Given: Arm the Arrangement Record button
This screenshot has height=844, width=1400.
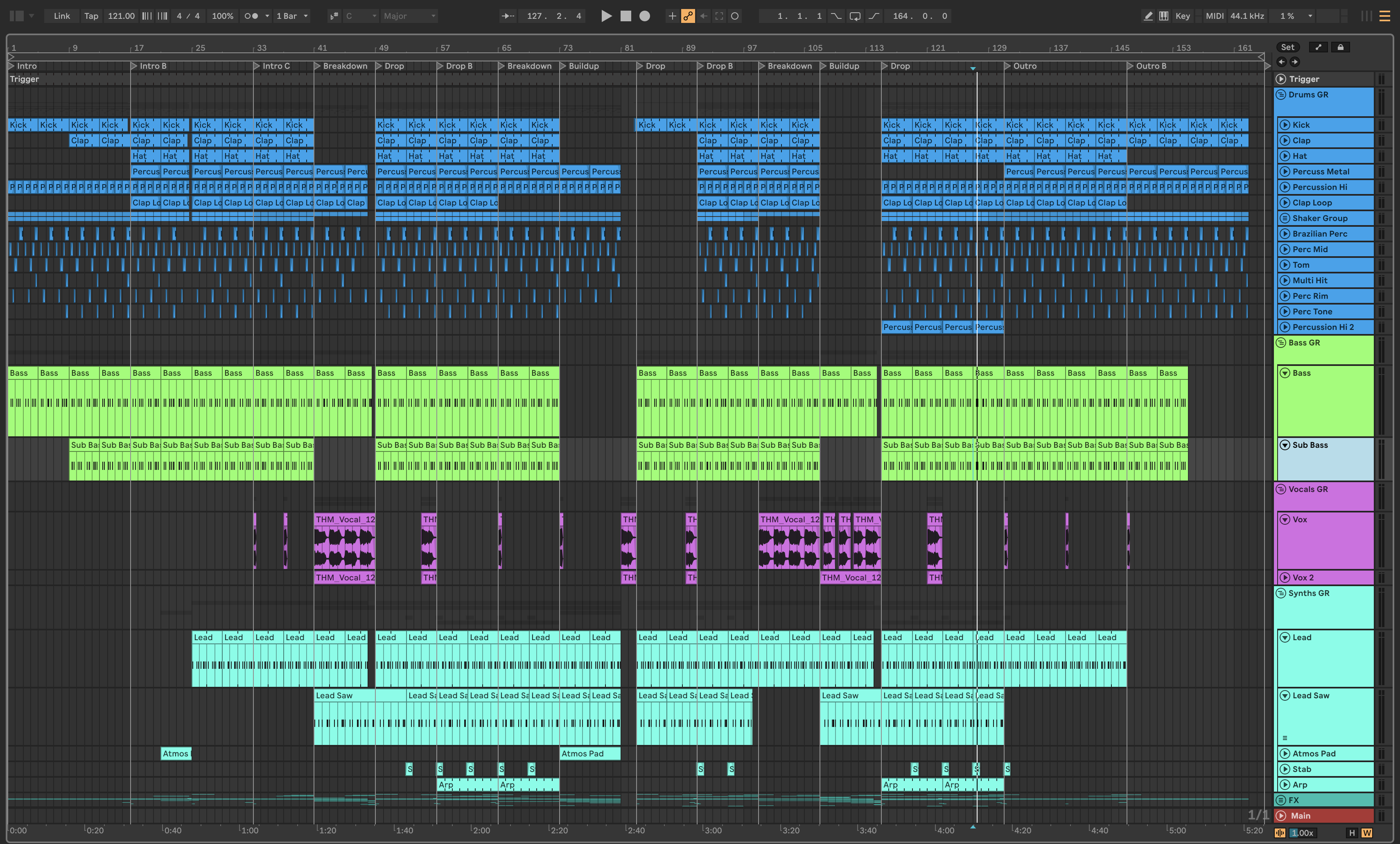Looking at the screenshot, I should pyautogui.click(x=644, y=16).
